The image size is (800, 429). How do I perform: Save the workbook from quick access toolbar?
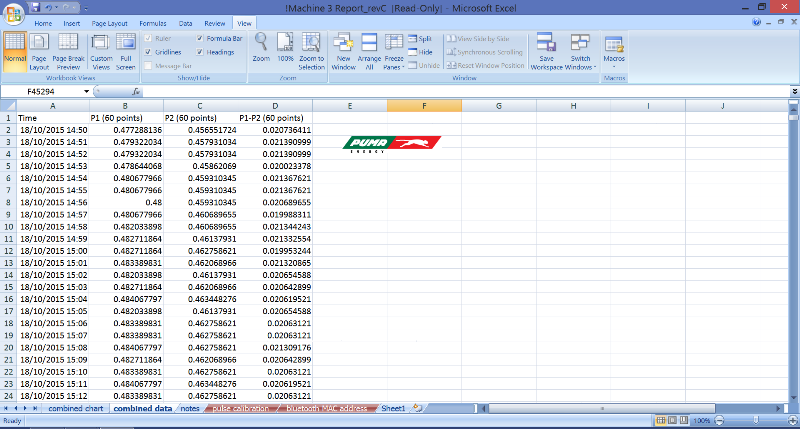point(35,8)
